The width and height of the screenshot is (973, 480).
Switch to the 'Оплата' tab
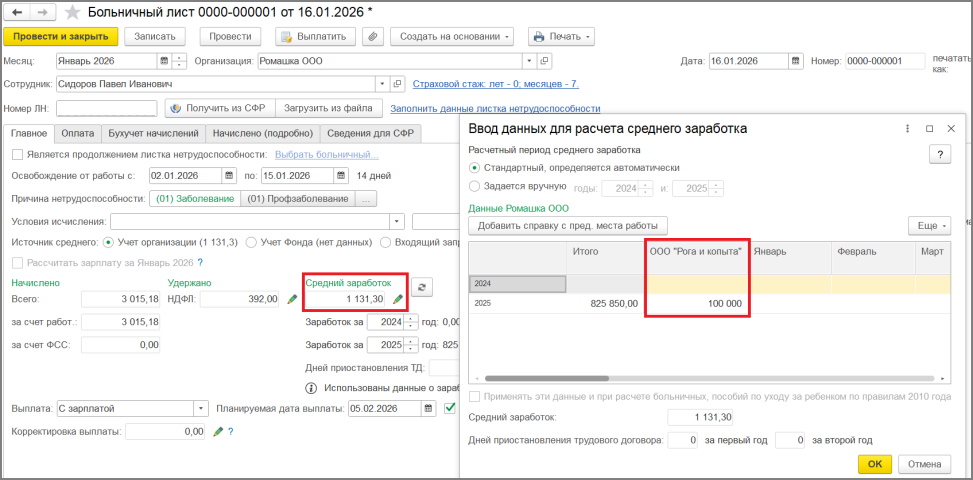(x=77, y=133)
